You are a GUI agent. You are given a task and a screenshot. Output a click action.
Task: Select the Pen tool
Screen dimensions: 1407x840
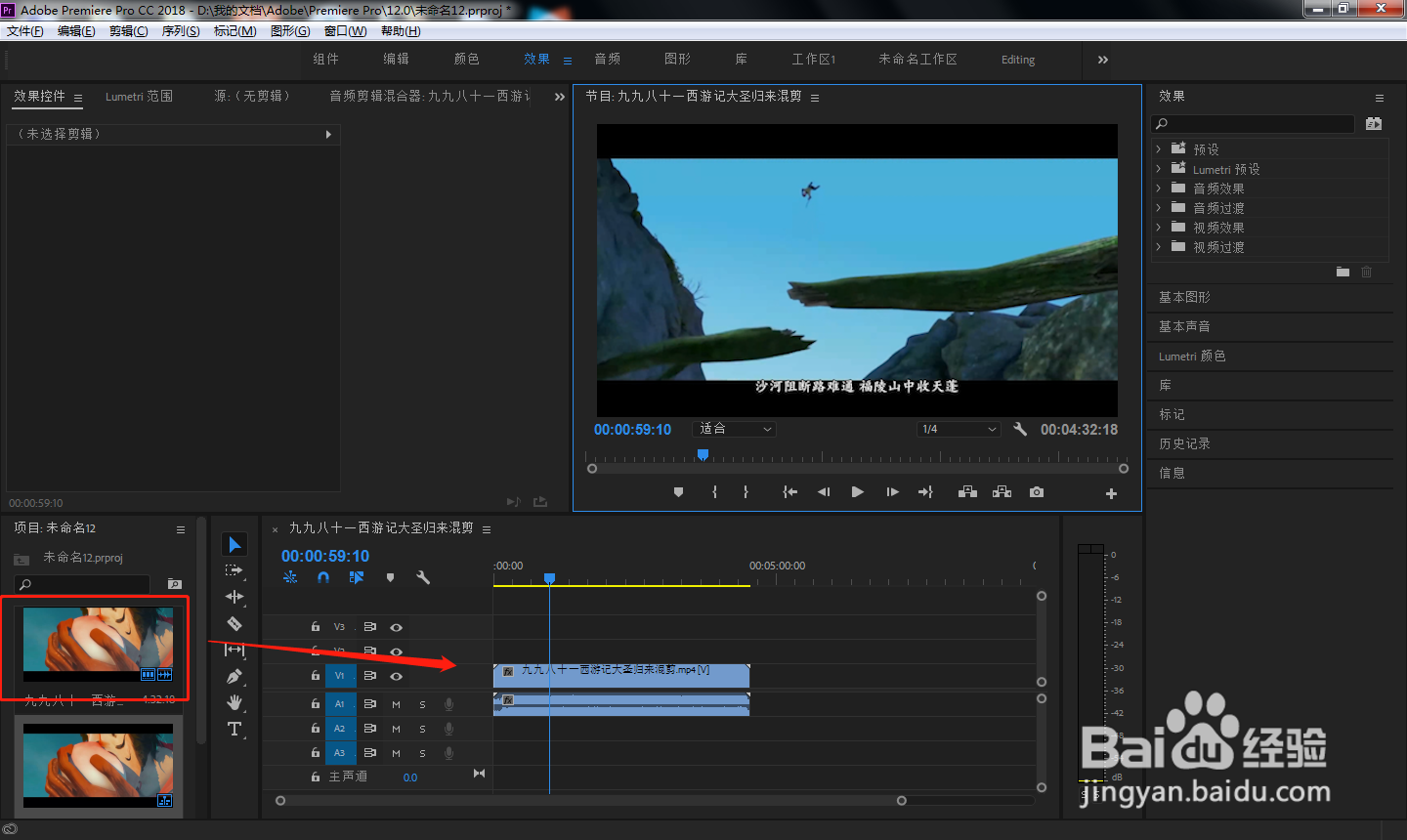point(234,676)
